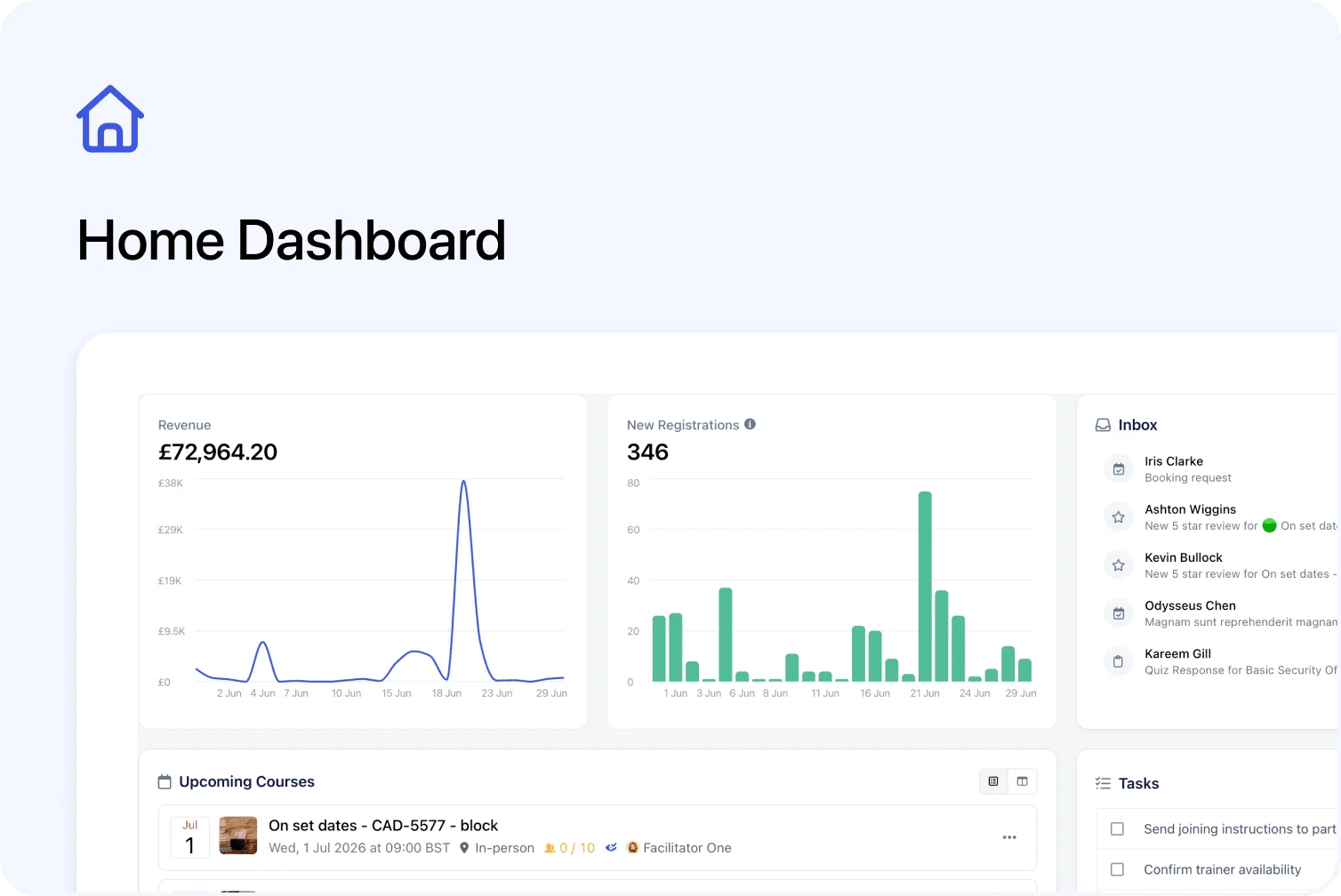Click the Tasks checklist icon
Screen dimensions: 1341x896
tap(1103, 783)
